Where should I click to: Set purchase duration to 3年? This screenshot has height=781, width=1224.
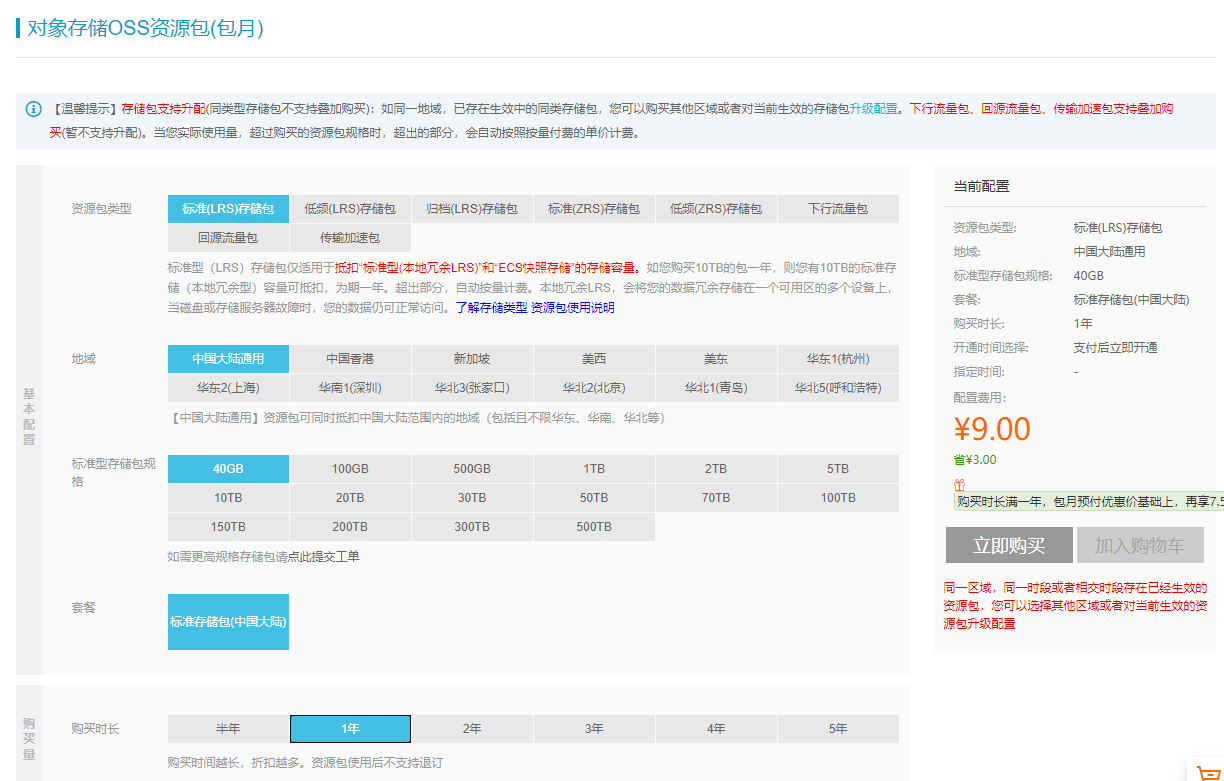pos(594,729)
